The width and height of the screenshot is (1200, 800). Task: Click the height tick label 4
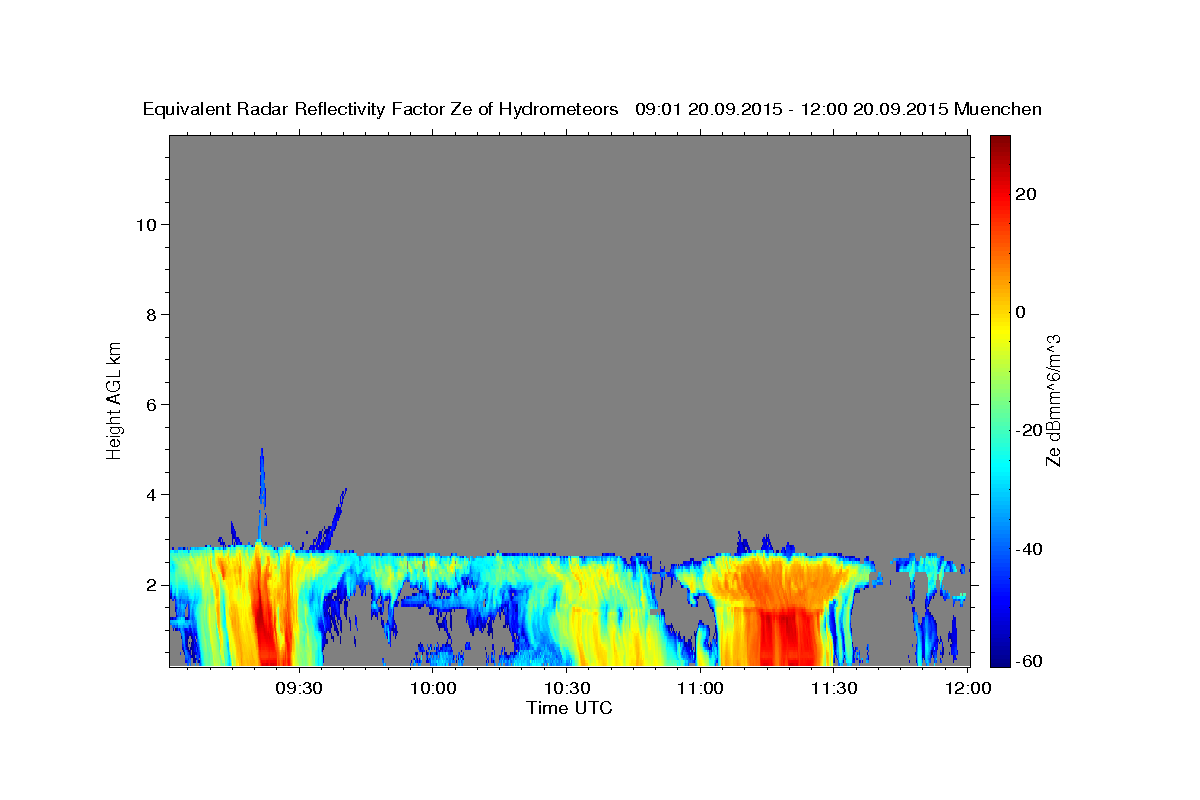tap(149, 494)
